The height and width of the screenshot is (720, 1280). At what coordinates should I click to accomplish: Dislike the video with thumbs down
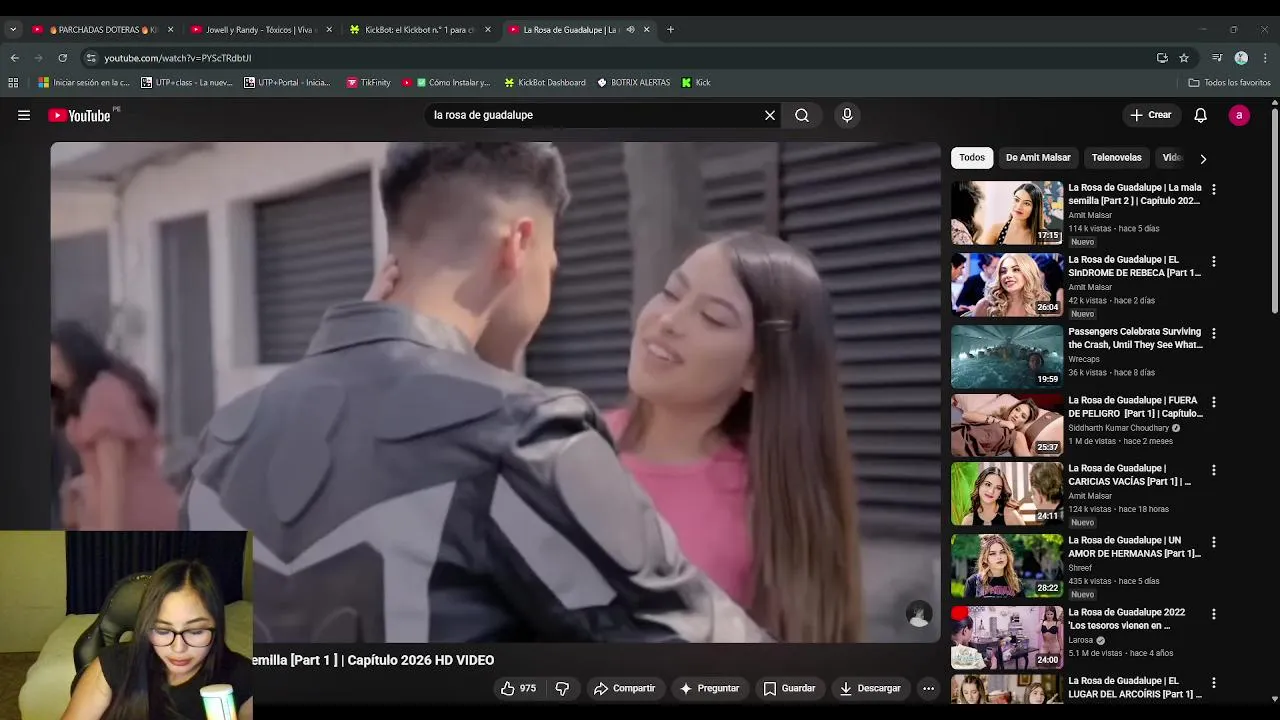coord(562,688)
